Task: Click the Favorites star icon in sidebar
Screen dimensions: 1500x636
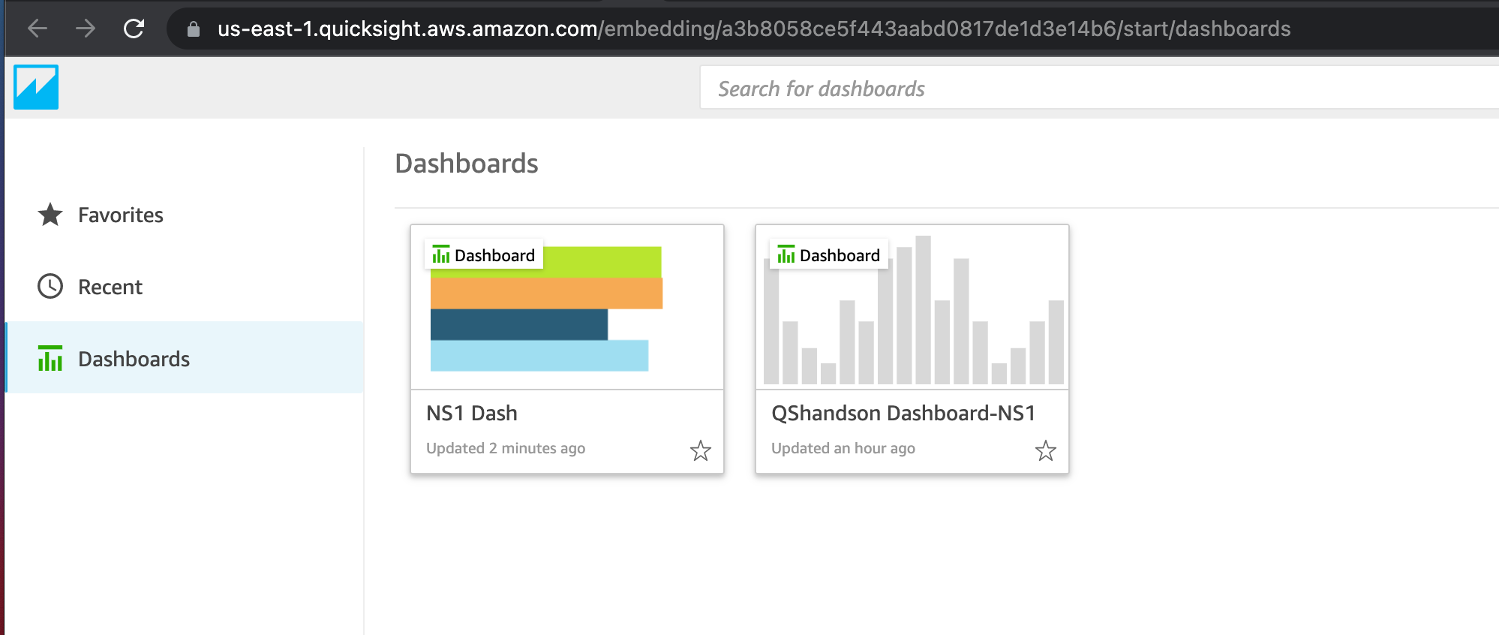Action: 50,215
